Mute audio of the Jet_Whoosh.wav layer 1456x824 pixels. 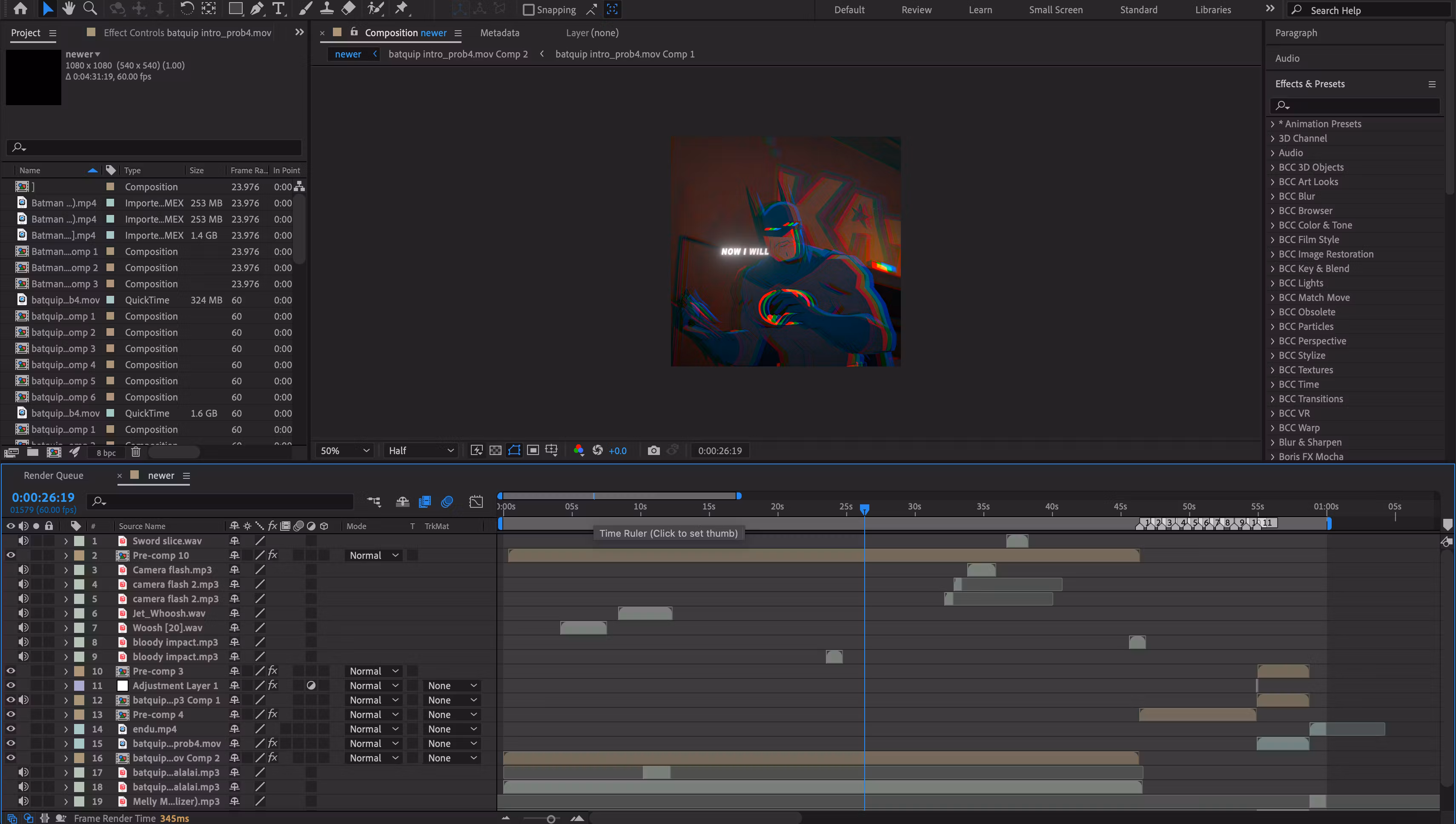23,613
